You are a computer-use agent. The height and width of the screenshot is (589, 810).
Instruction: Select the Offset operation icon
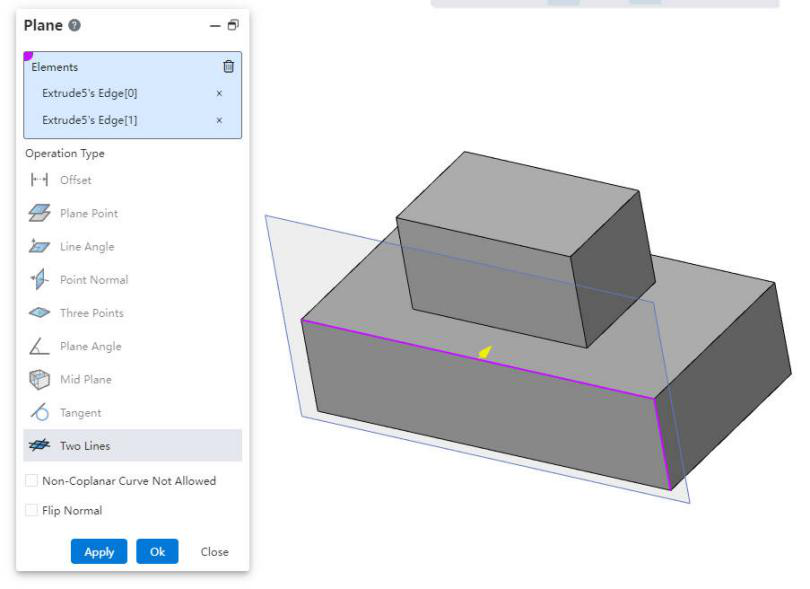[39, 180]
